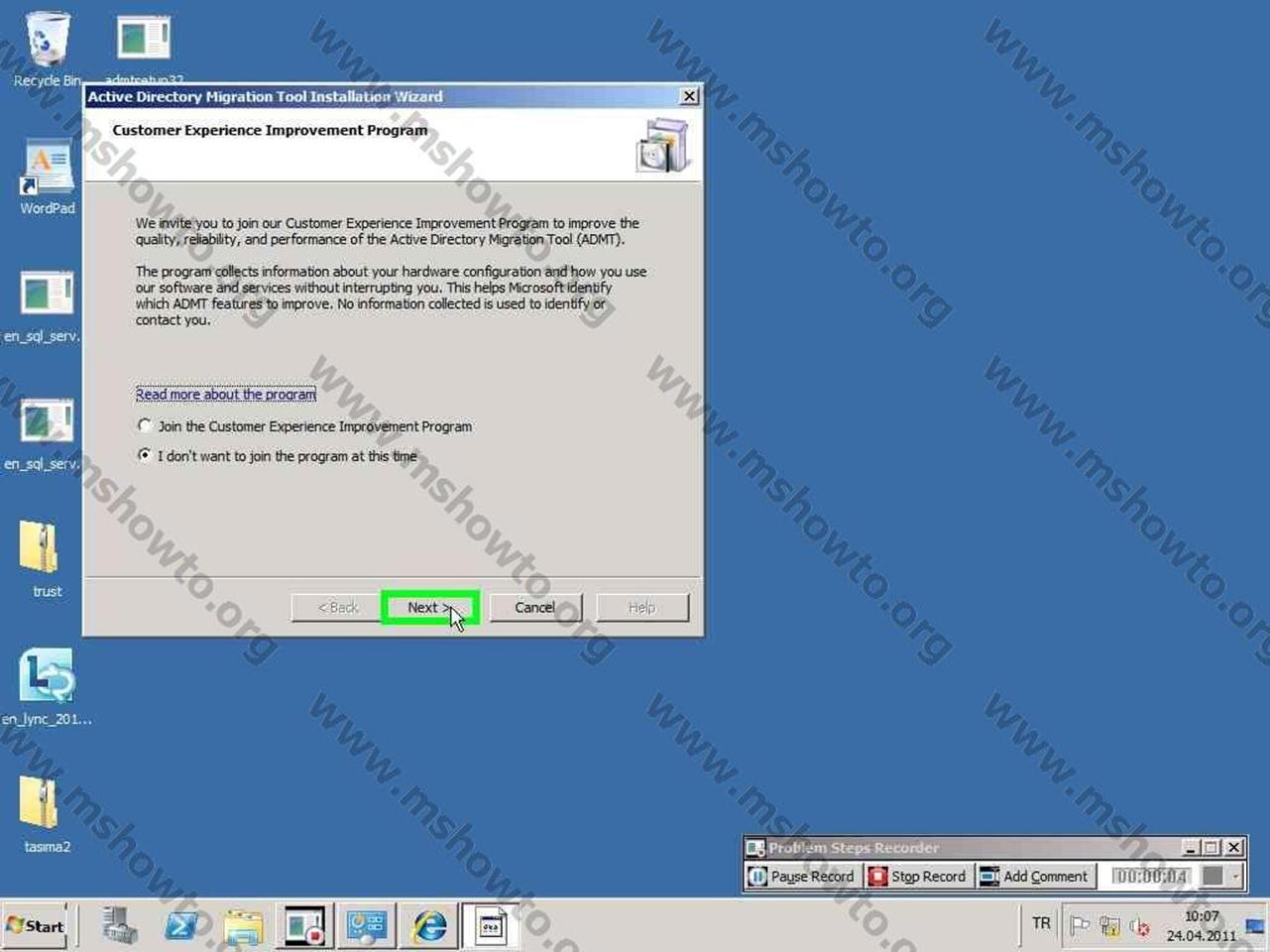Click the recording timer display 00:00:04
The image size is (1270, 952).
point(1150,877)
